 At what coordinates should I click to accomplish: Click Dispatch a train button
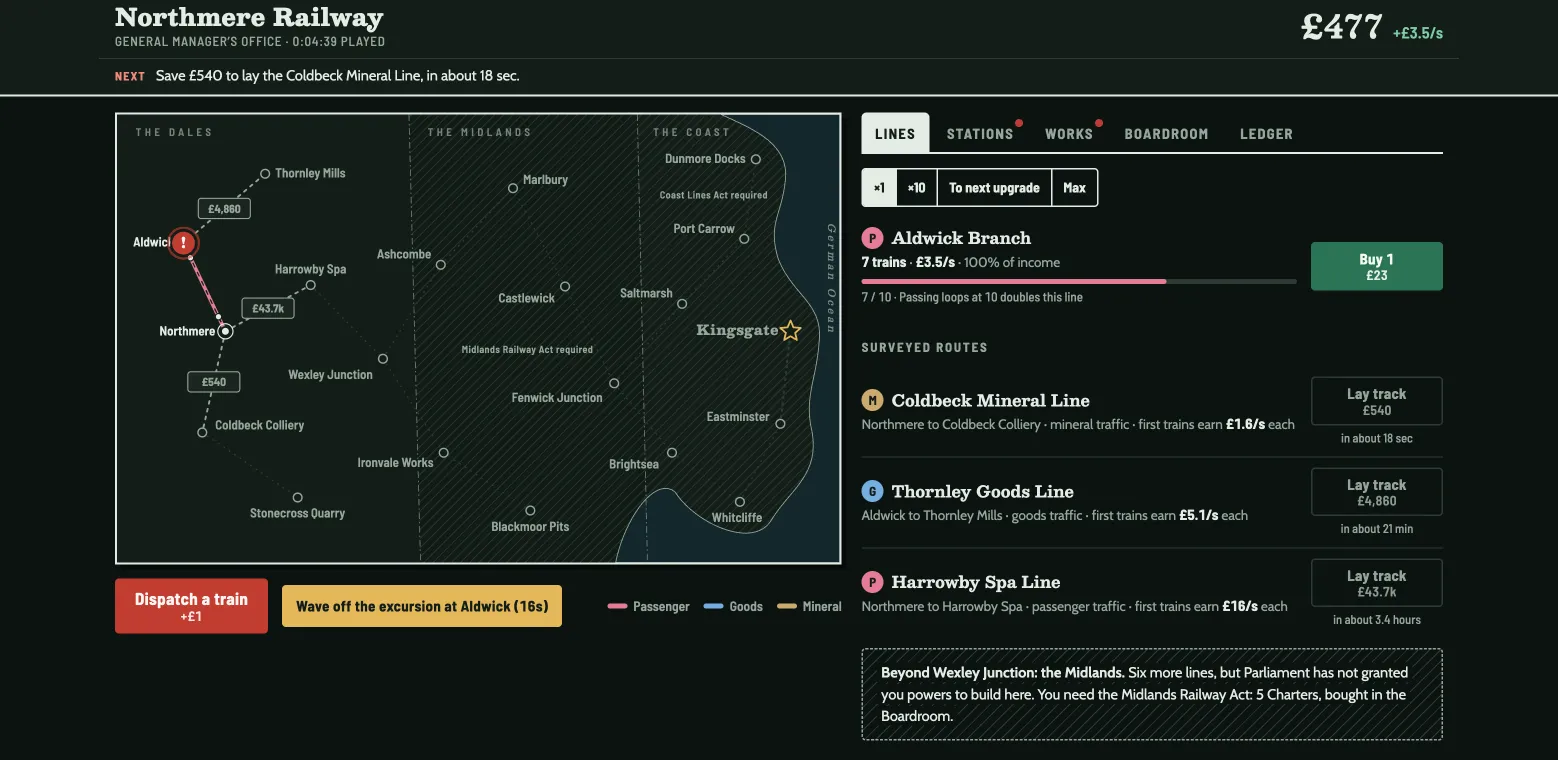tap(191, 606)
